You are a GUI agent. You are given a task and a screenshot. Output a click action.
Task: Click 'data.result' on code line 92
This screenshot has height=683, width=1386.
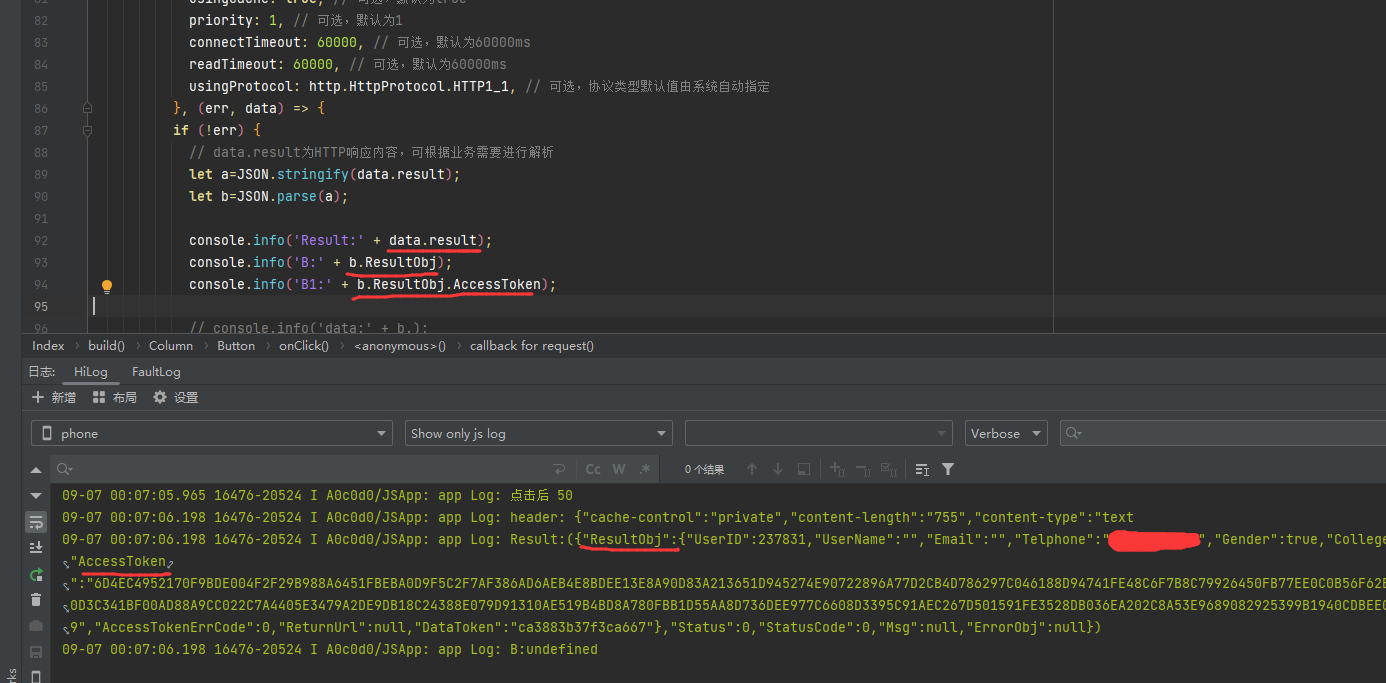433,241
